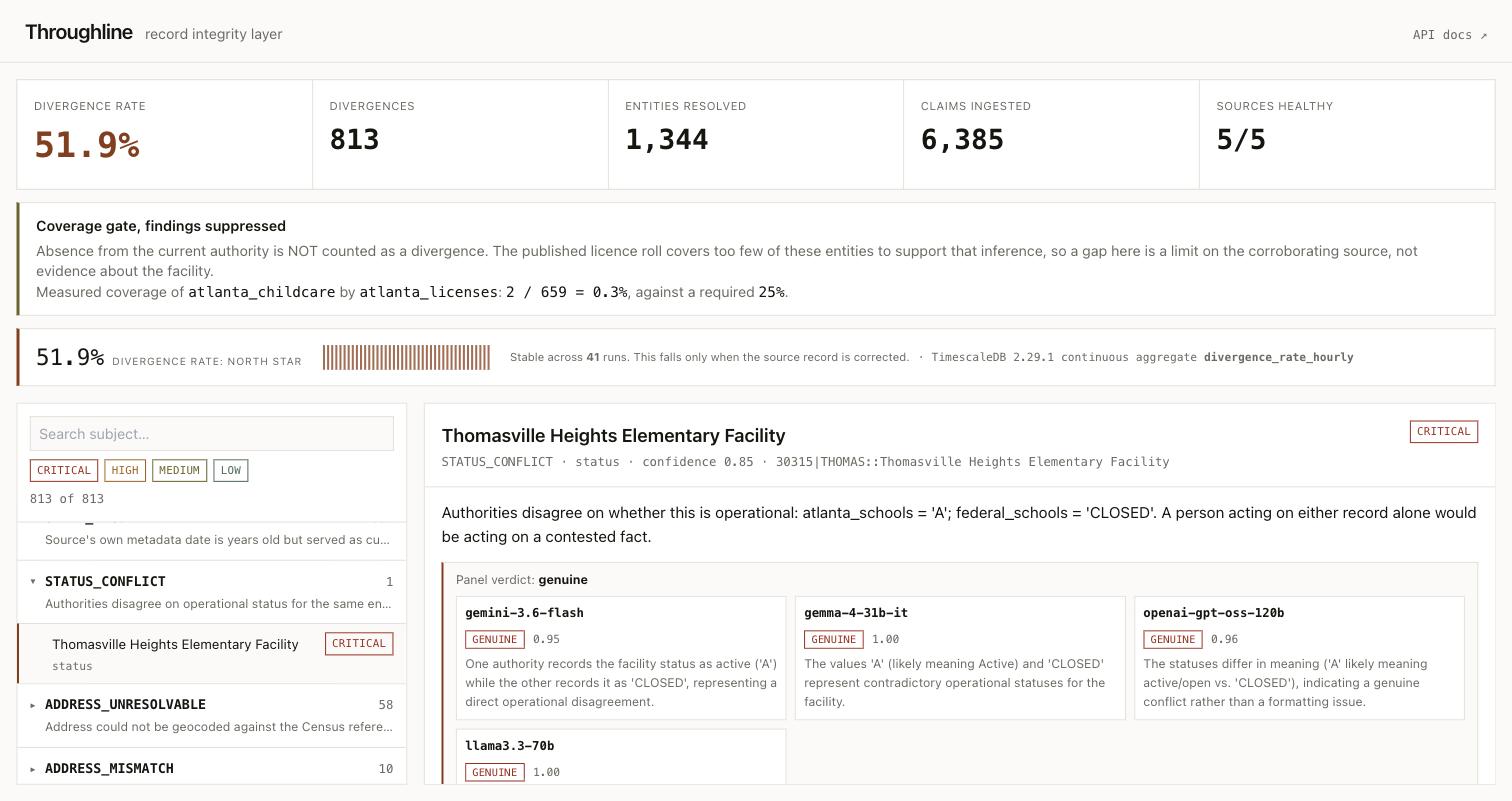Image resolution: width=1512 pixels, height=801 pixels.
Task: Expand the ADDRESS_MISMATCH group
Action: pyautogui.click(x=212, y=768)
